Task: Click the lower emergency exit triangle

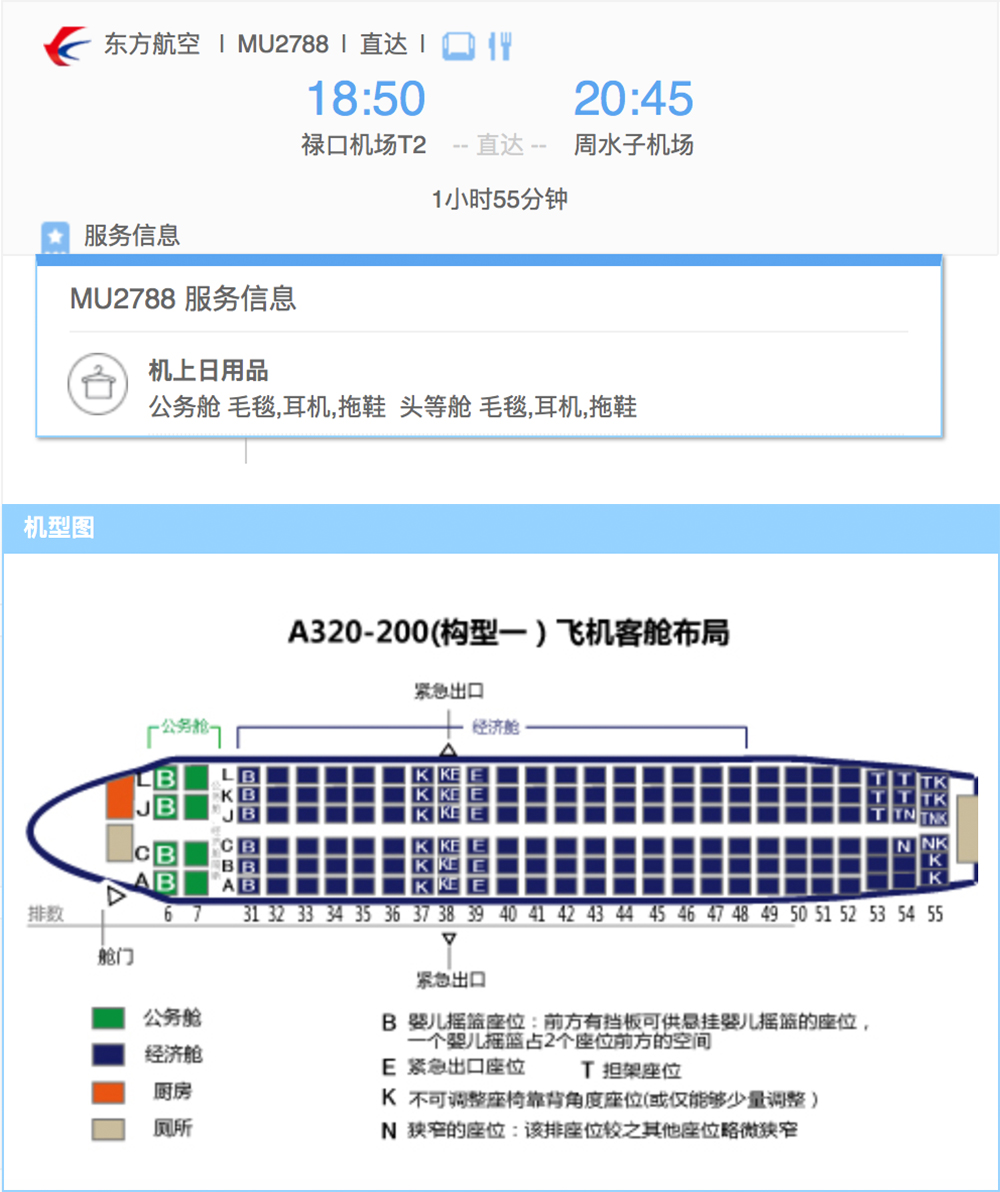Action: pyautogui.click(x=449, y=939)
